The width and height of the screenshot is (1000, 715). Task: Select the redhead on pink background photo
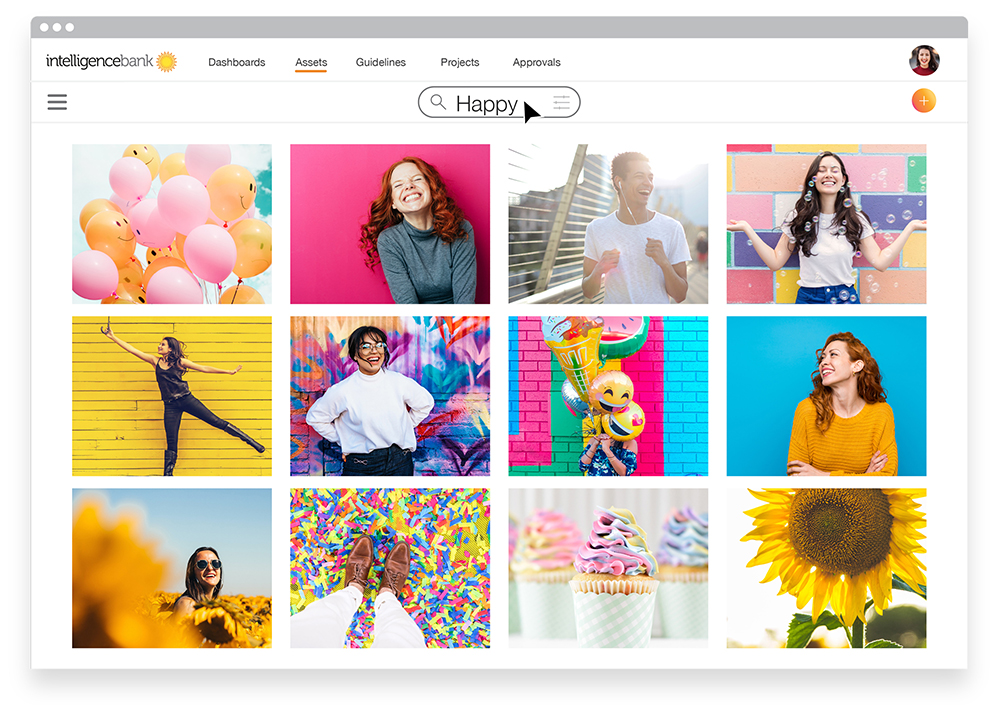click(390, 224)
